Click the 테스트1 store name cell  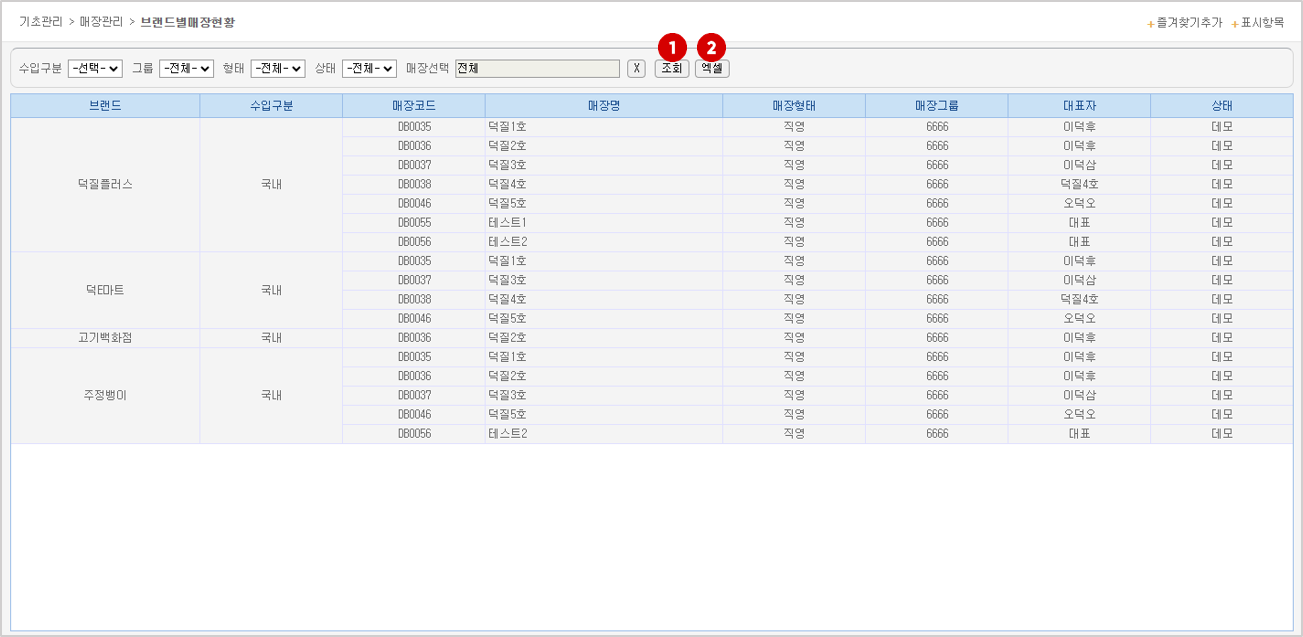507,223
